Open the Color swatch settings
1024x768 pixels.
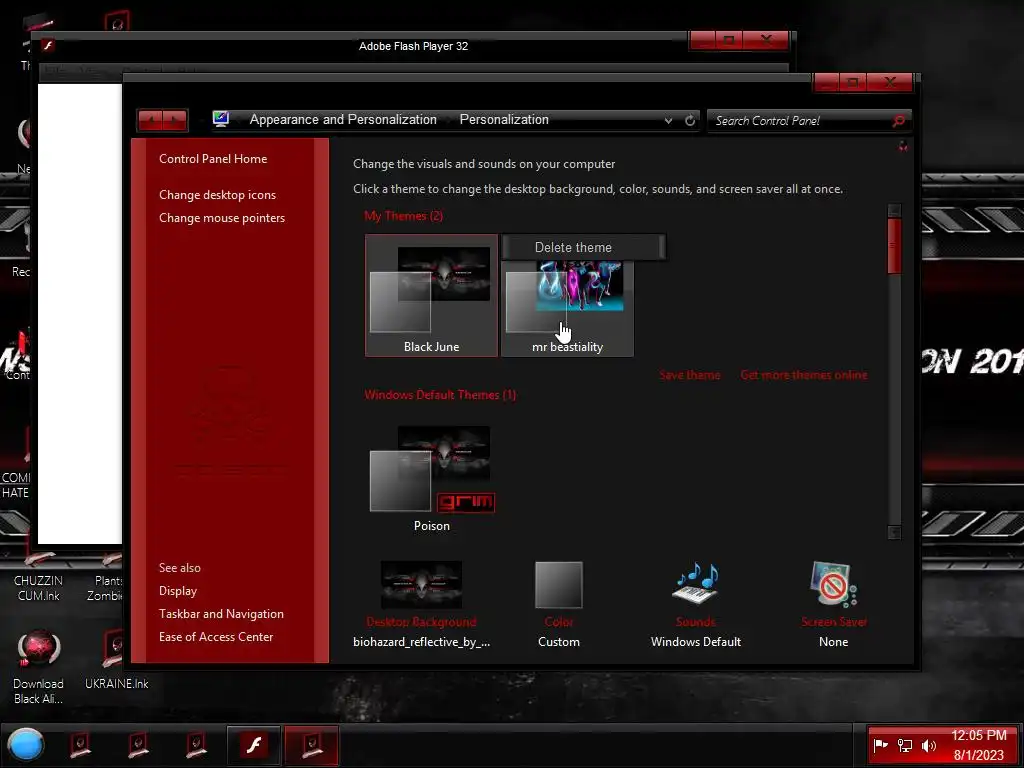(x=558, y=584)
